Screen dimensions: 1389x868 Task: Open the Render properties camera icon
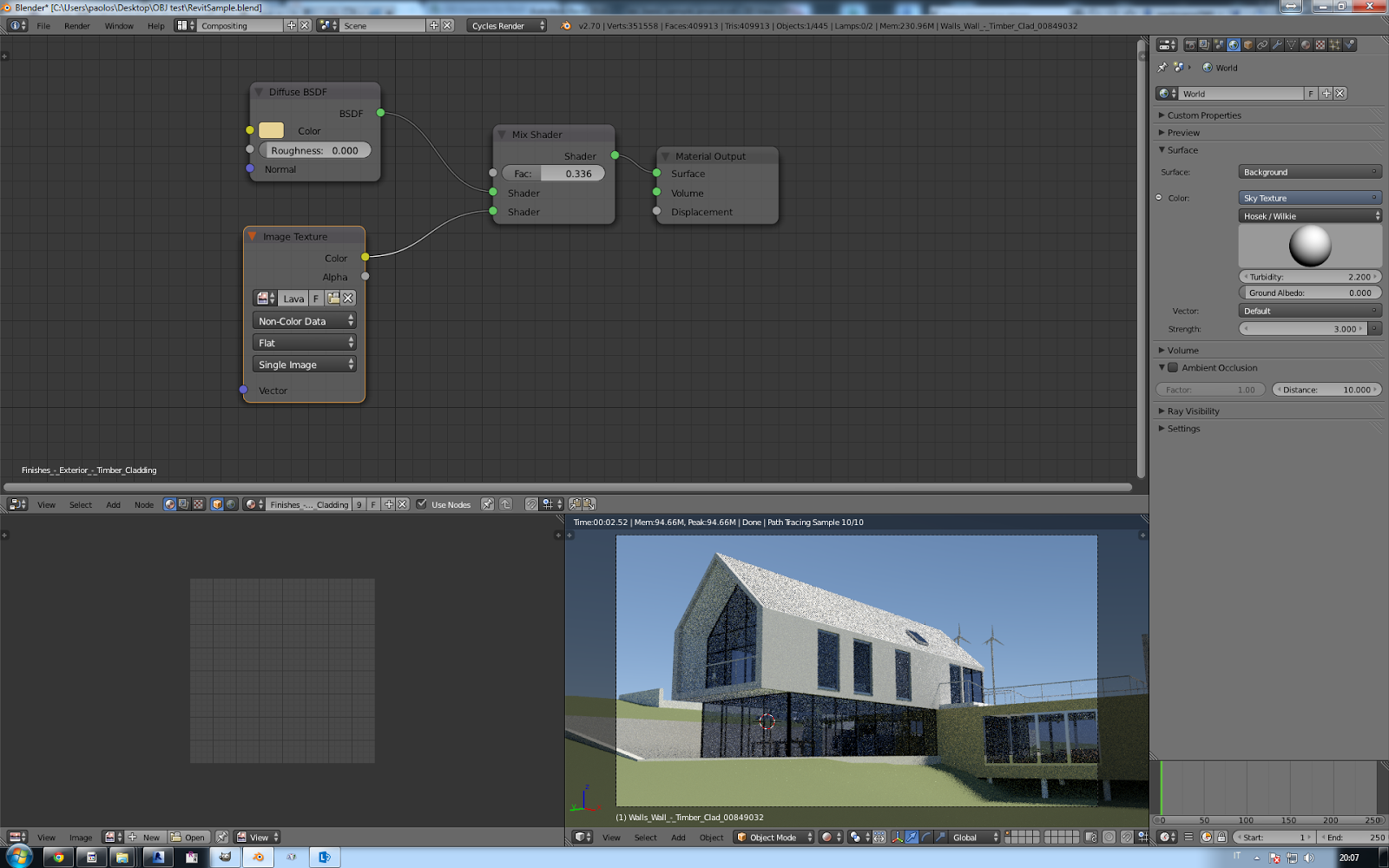(x=1192, y=44)
